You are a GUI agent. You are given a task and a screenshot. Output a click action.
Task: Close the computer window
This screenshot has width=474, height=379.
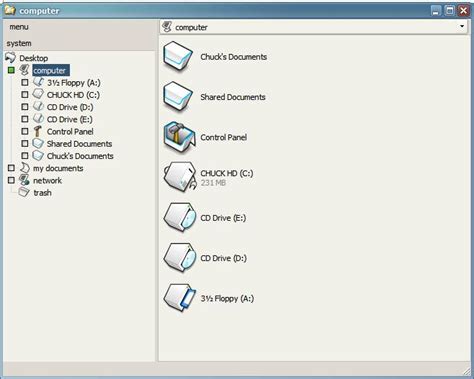click(464, 10)
